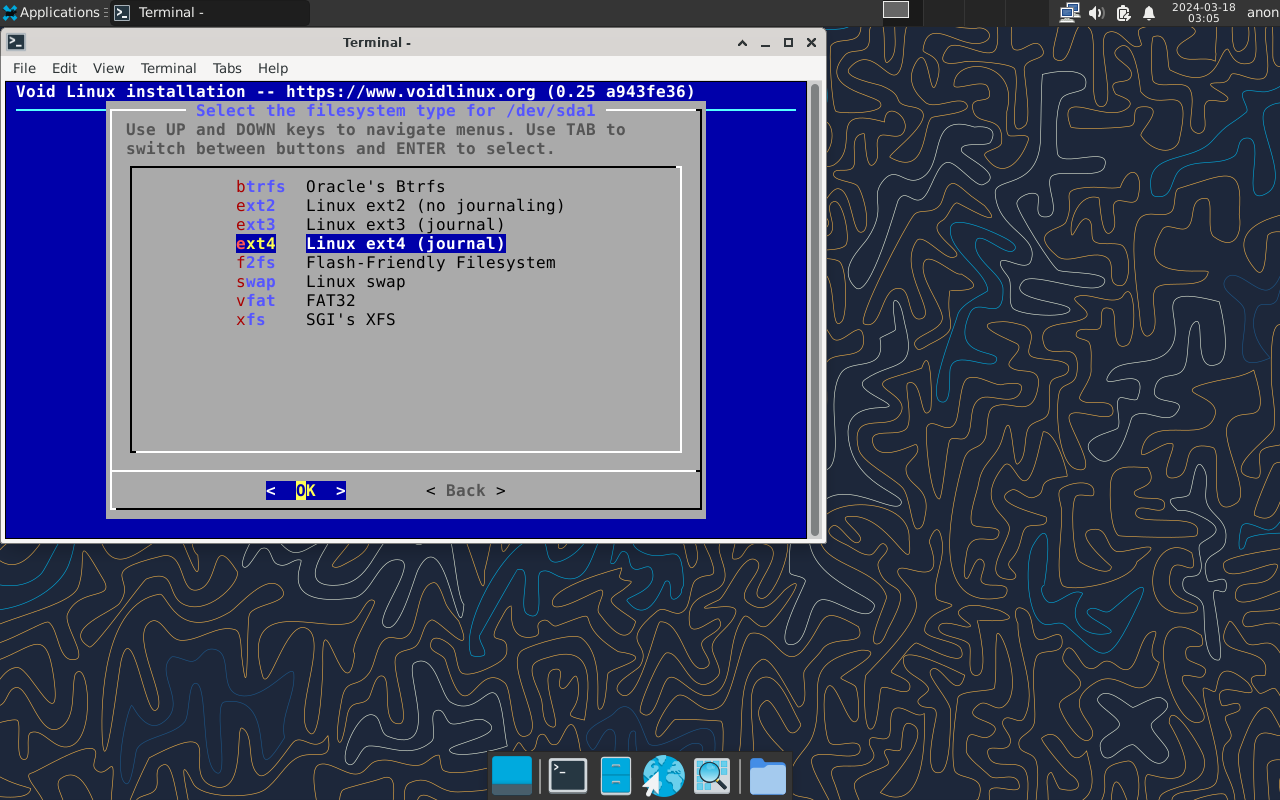Screen dimensions: 1280x800
Task: Open the notifications bell icon
Action: click(x=1149, y=13)
